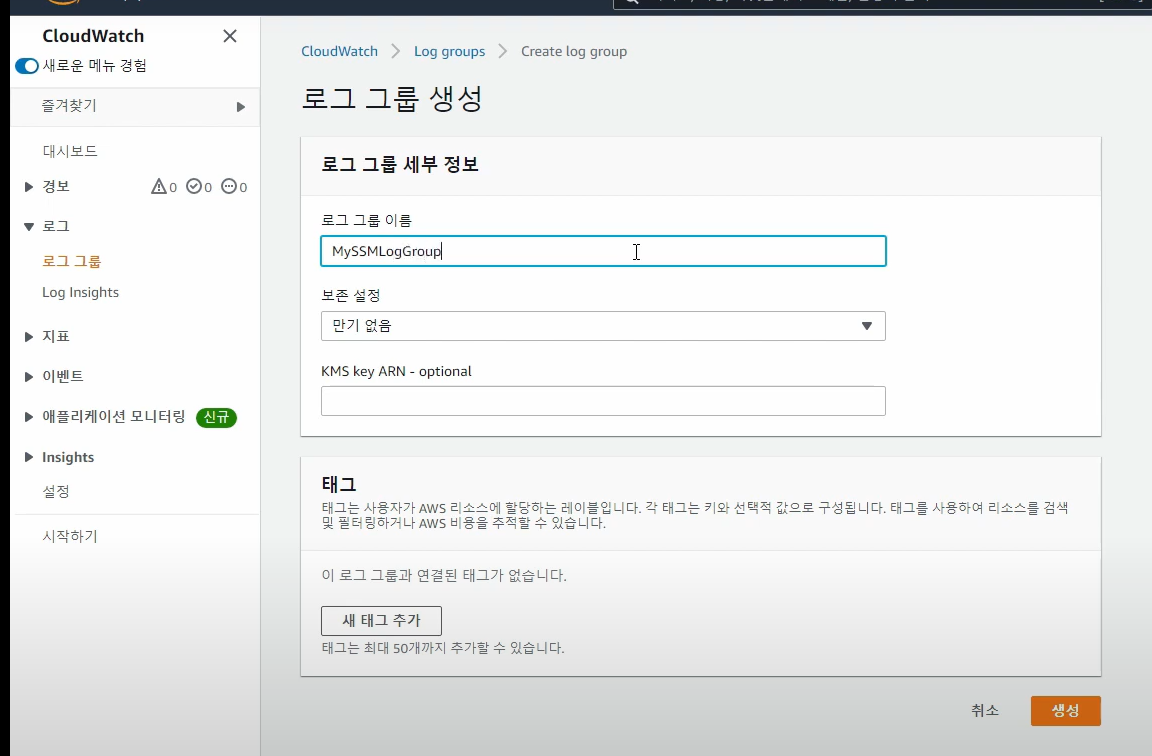Click the insufficient data alarm icon

point(229,187)
